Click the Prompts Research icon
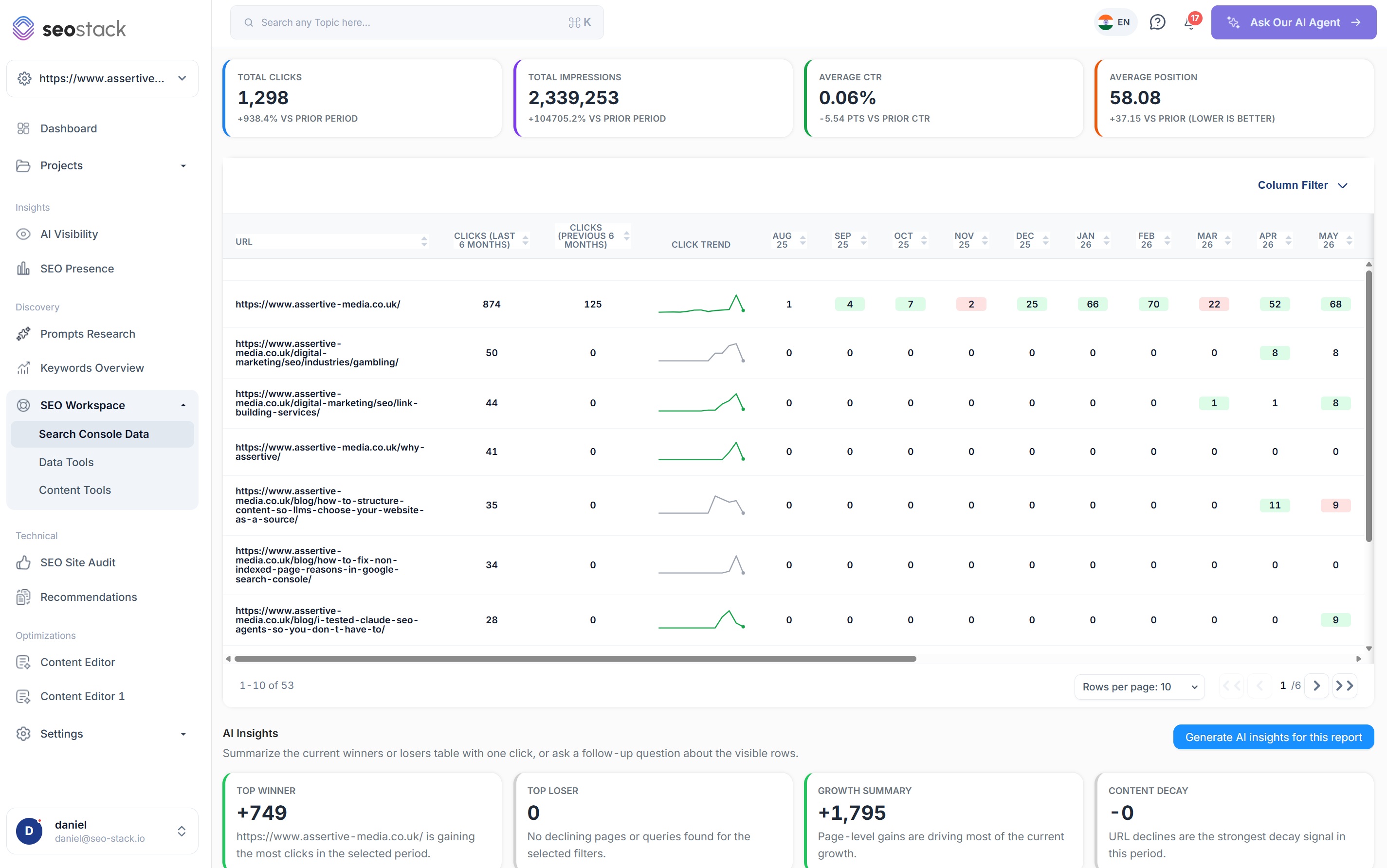Image resolution: width=1387 pixels, height=868 pixels. pyautogui.click(x=23, y=334)
